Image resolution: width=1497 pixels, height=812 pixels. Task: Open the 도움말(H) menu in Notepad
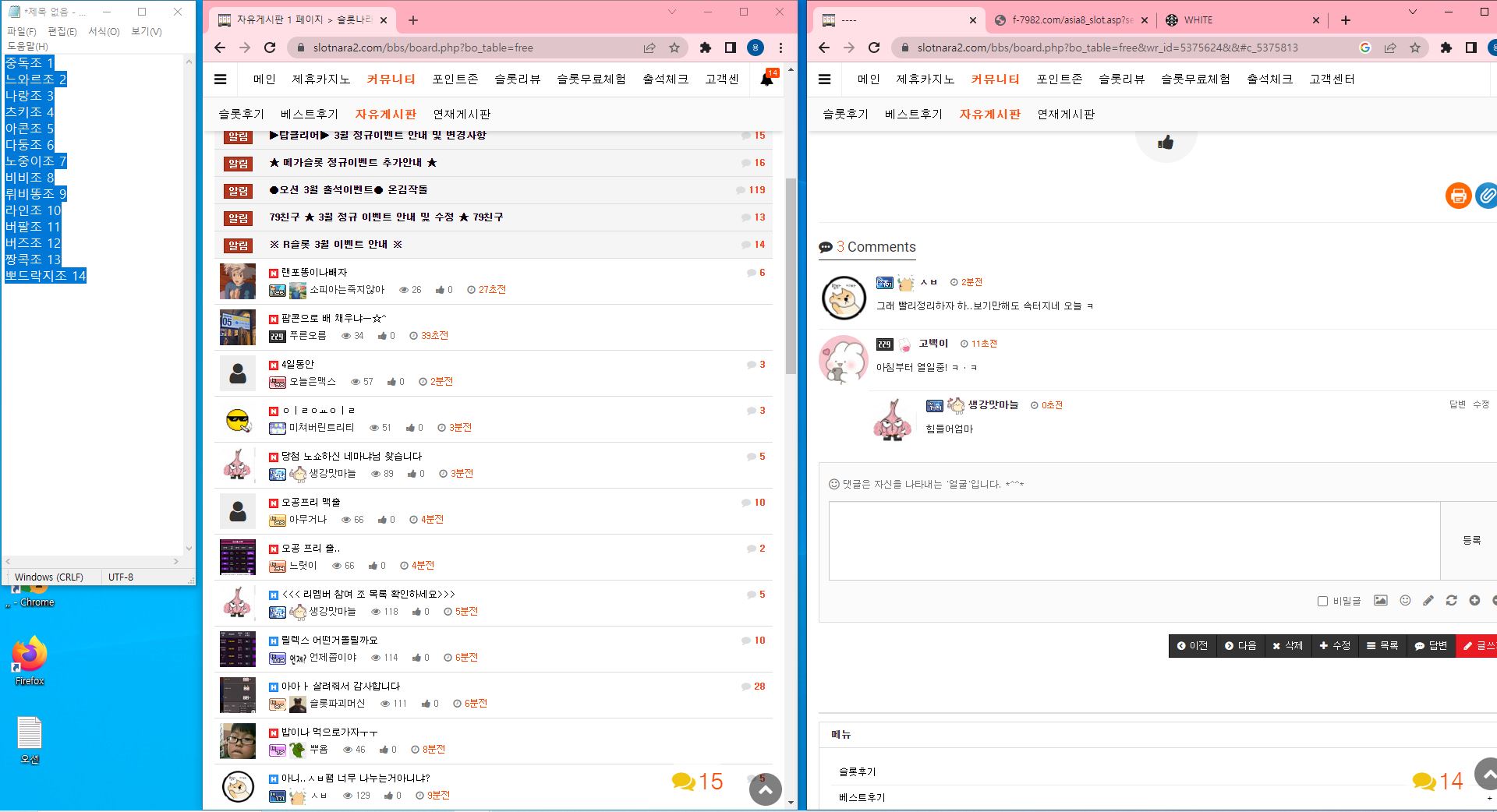click(27, 46)
